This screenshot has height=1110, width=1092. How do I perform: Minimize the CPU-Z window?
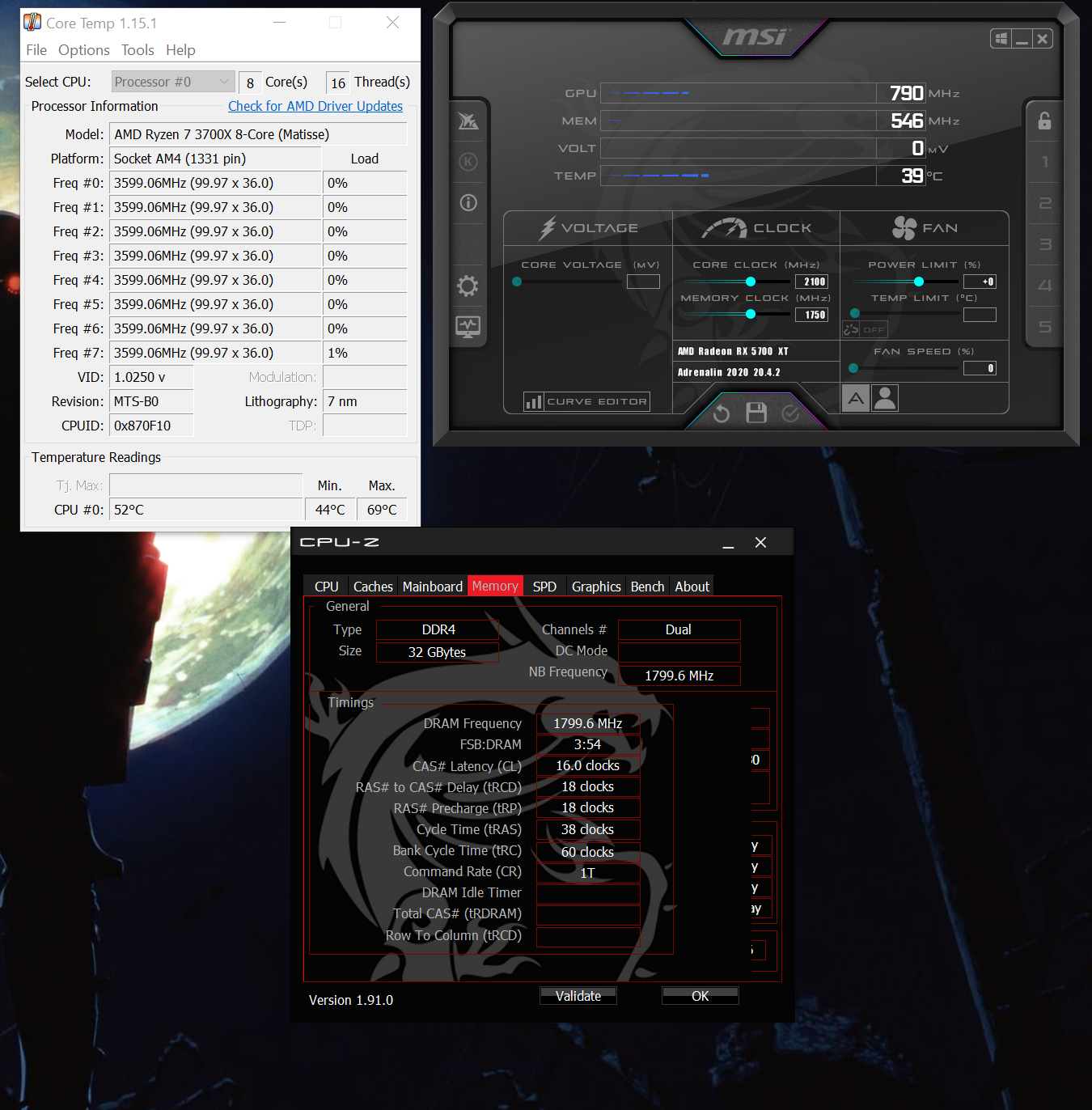(728, 543)
